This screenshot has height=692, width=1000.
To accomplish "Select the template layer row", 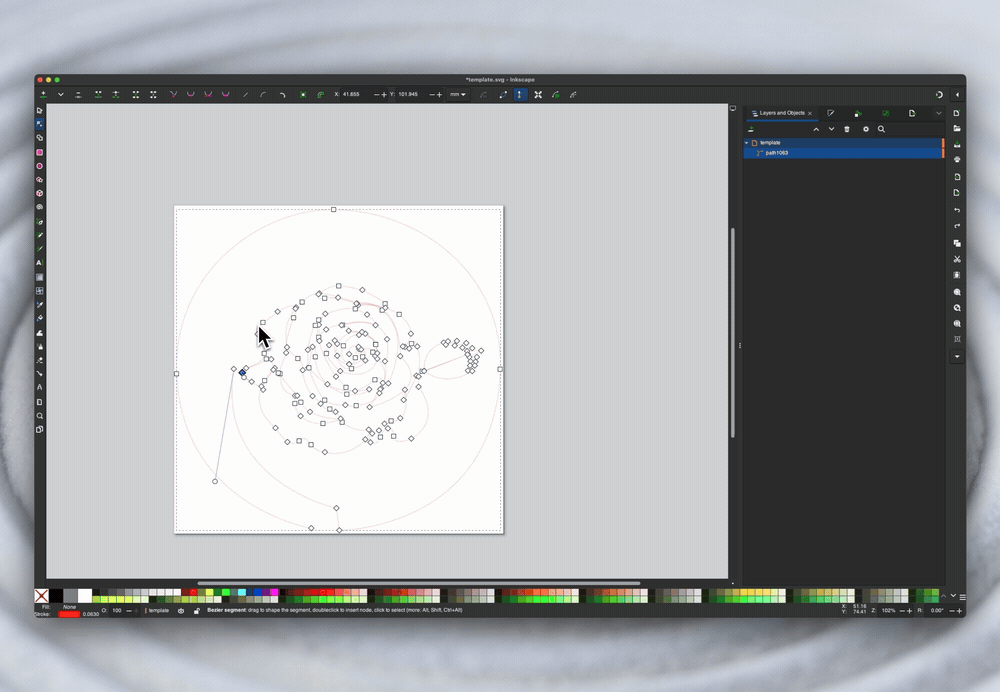I will [x=843, y=143].
